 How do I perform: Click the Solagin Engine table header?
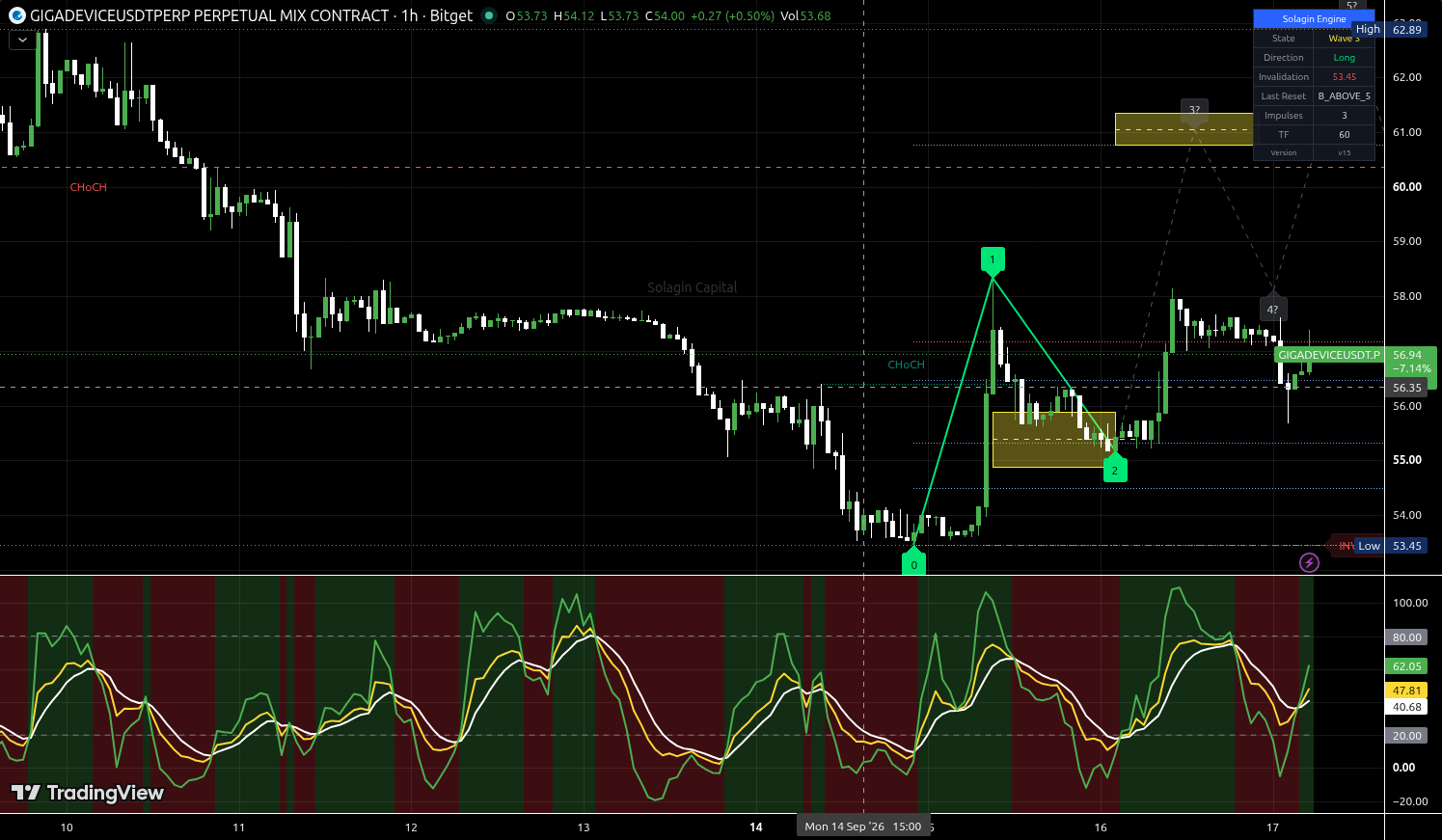(1314, 19)
